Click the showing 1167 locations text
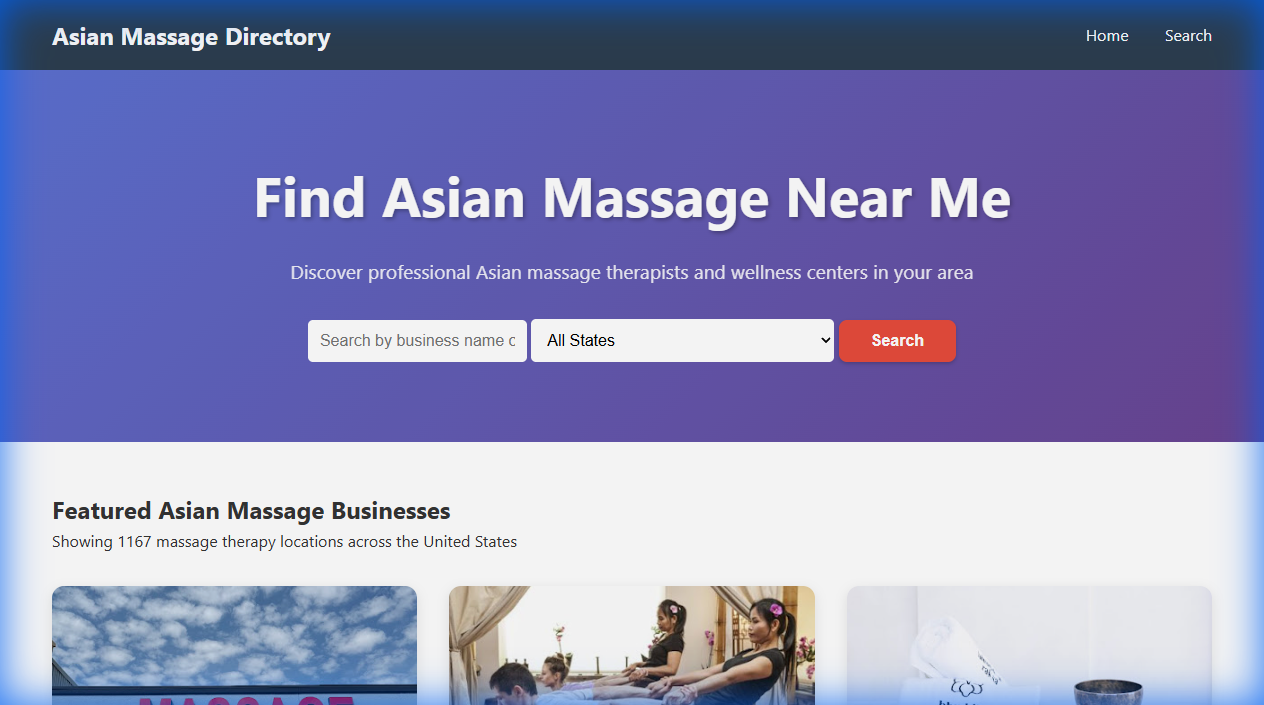The width and height of the screenshot is (1264, 705). (x=284, y=541)
